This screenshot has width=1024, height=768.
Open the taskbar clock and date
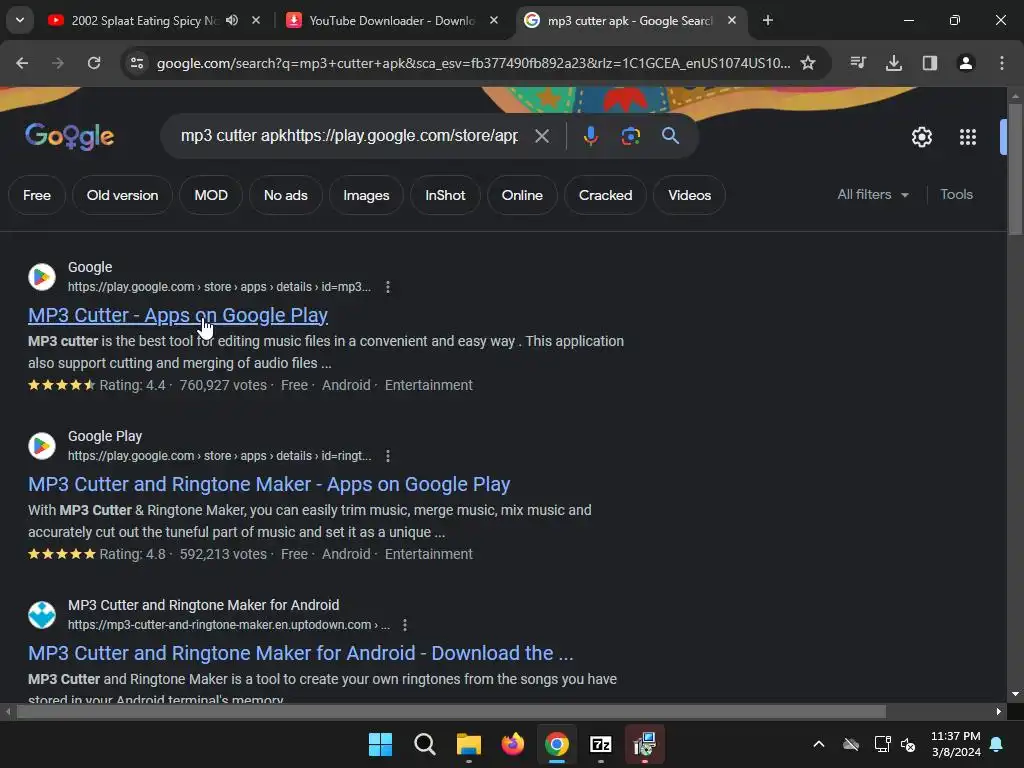coord(955,744)
